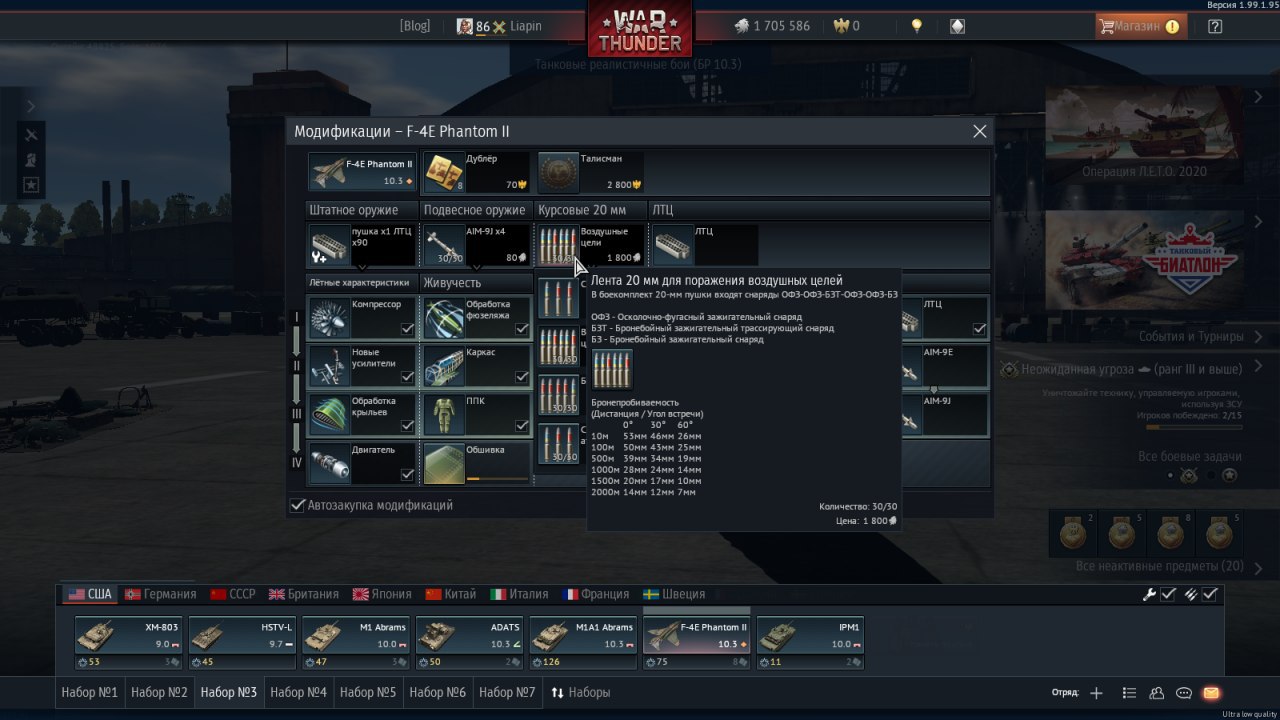The height and width of the screenshot is (720, 1280).
Task: Select the Обработка фюзеляжа modification icon
Action: 444,318
